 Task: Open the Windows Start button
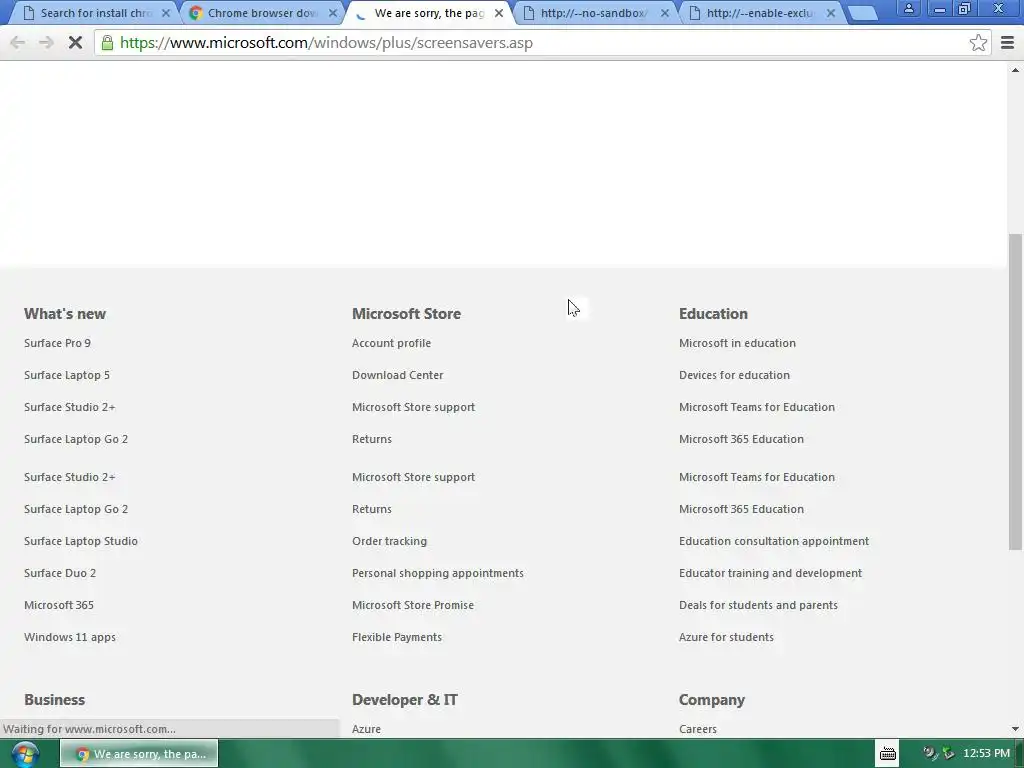[25, 754]
